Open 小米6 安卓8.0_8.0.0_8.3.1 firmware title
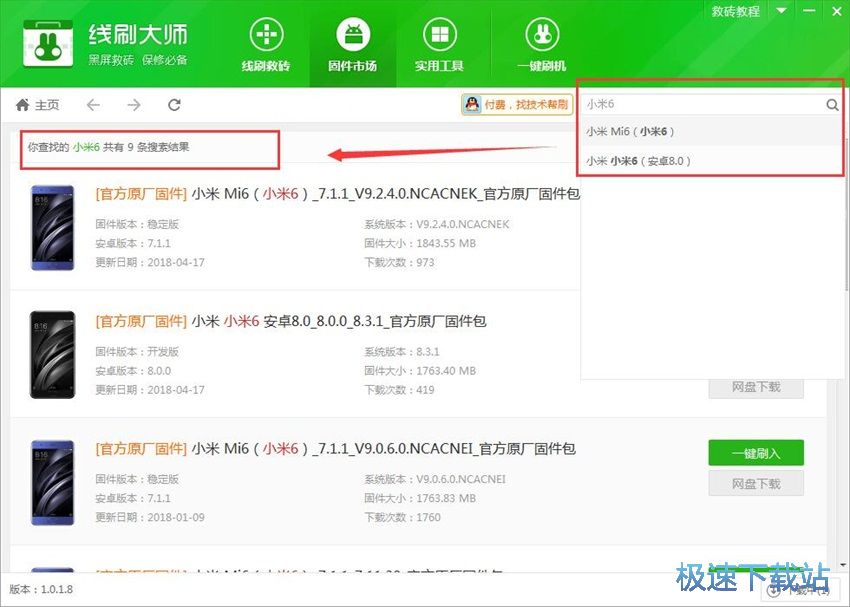Viewport: 850px width, 607px height. point(291,321)
